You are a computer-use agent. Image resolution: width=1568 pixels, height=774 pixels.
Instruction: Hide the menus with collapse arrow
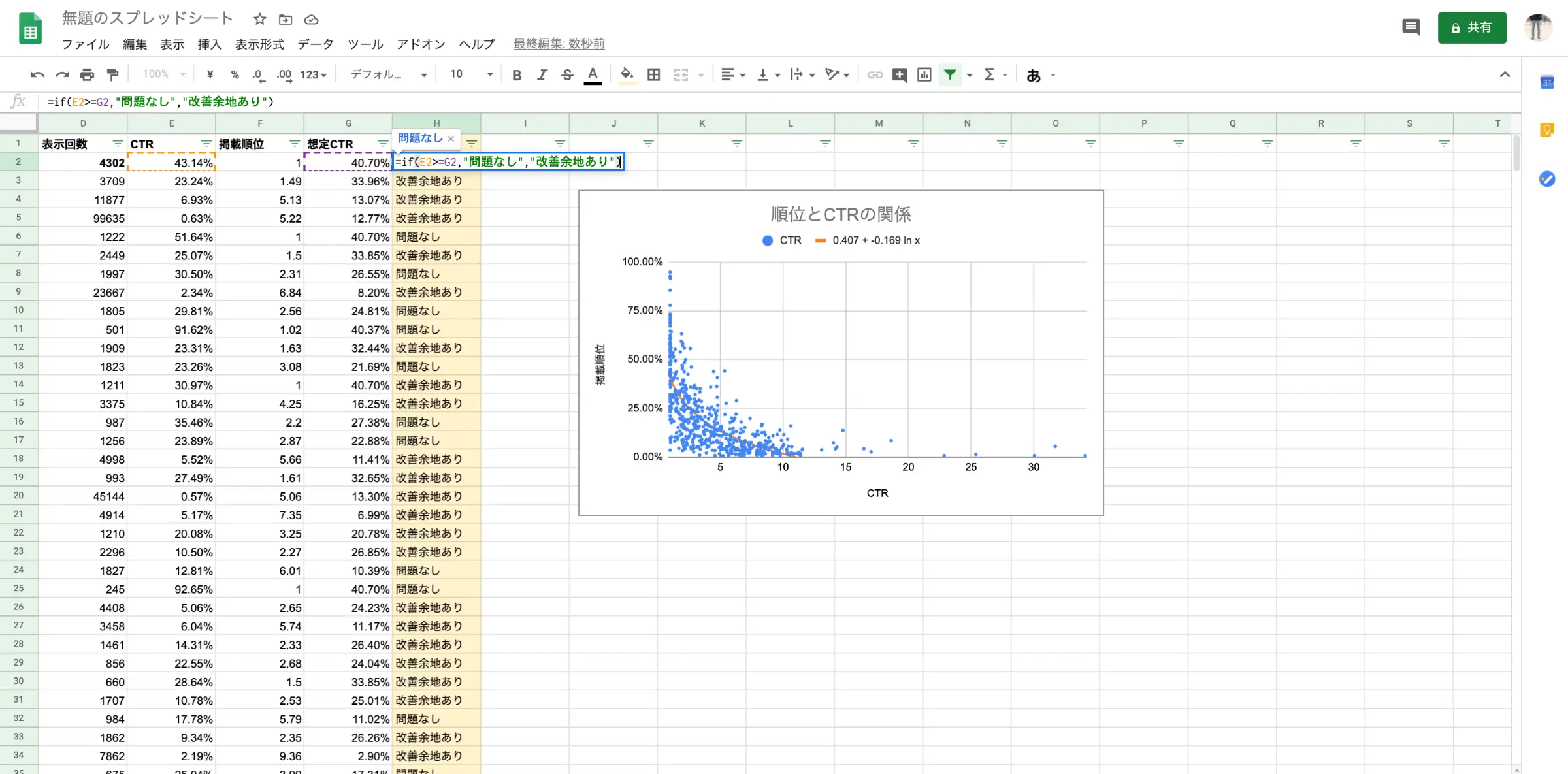[1505, 74]
